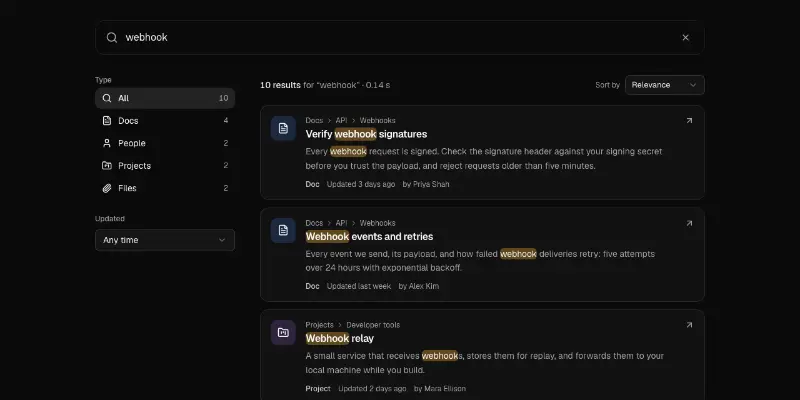
Task: Click project icon of Webhook relay
Action: [x=283, y=333]
